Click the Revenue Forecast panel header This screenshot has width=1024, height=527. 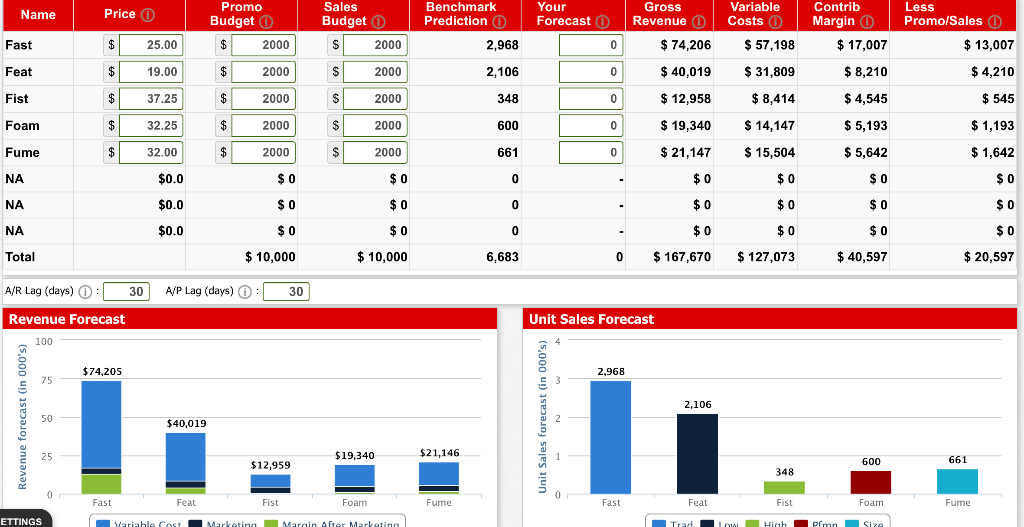tap(250, 319)
